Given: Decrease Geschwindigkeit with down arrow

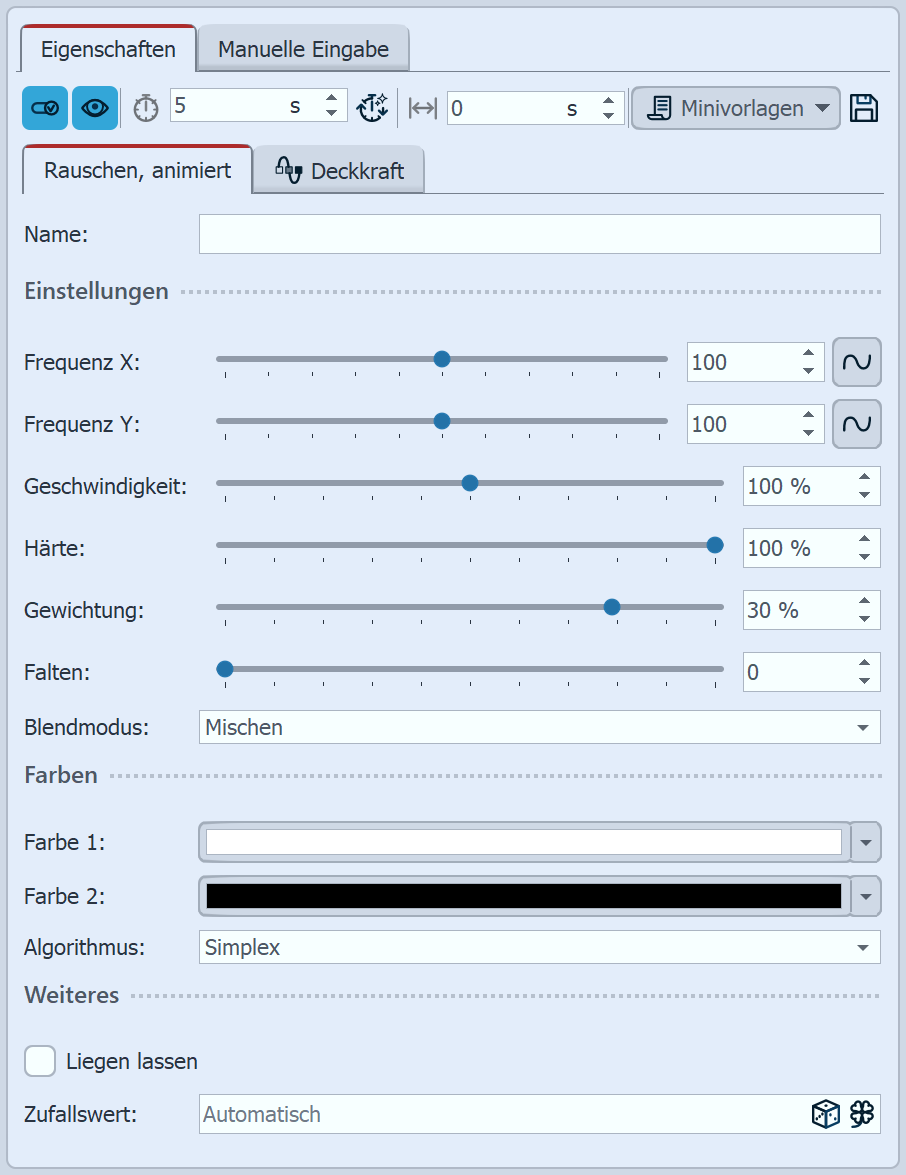Looking at the screenshot, I should [x=864, y=495].
